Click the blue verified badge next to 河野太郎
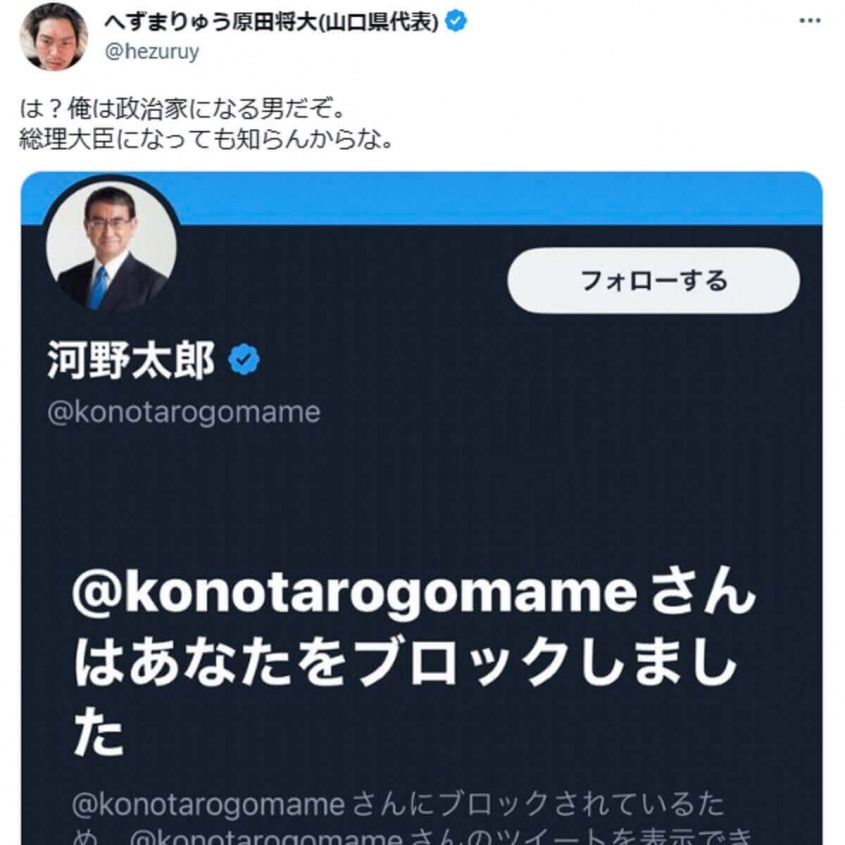 (244, 361)
